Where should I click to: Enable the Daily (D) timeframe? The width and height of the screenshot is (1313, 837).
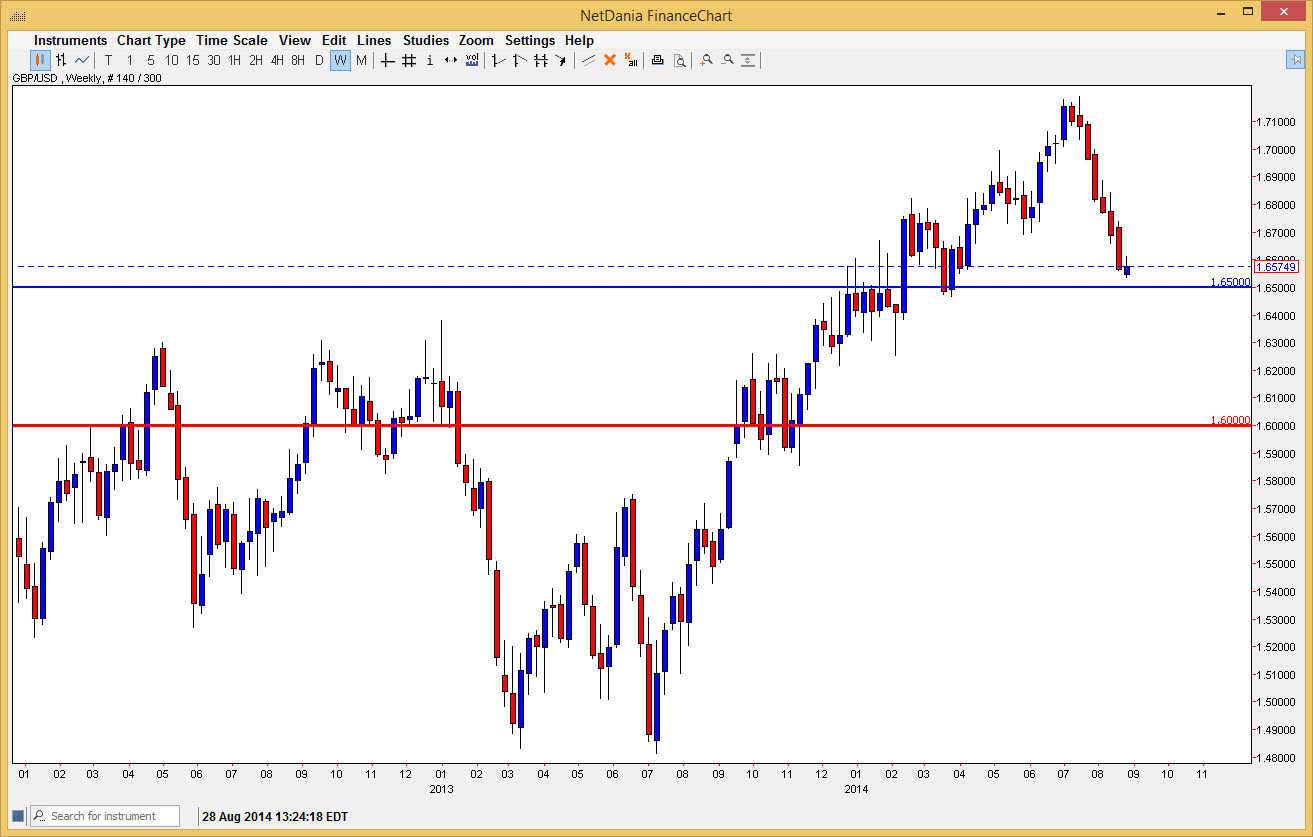(316, 60)
